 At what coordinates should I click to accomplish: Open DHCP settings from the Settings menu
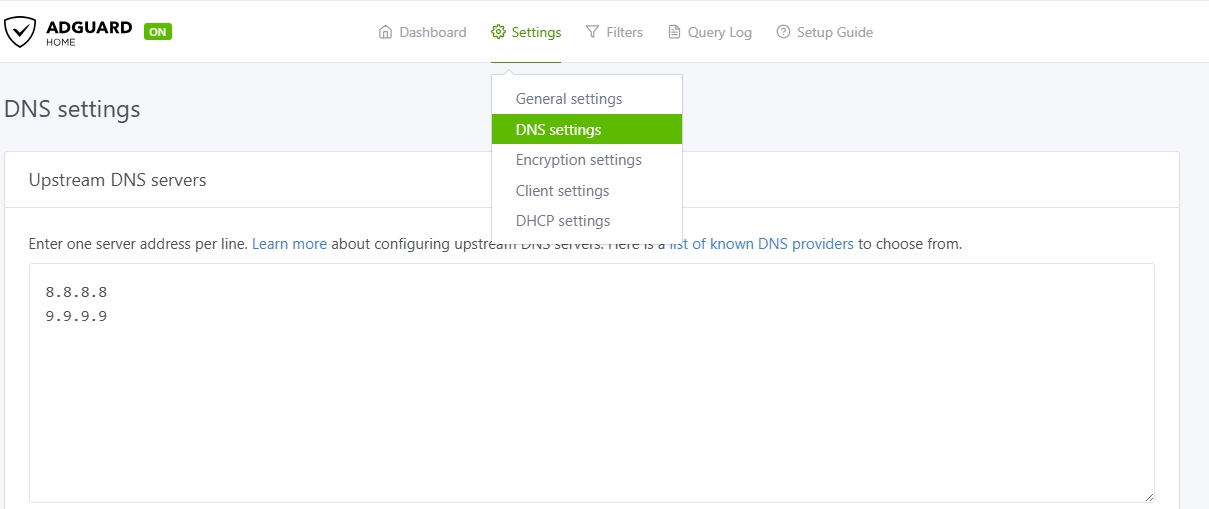pyautogui.click(x=562, y=221)
